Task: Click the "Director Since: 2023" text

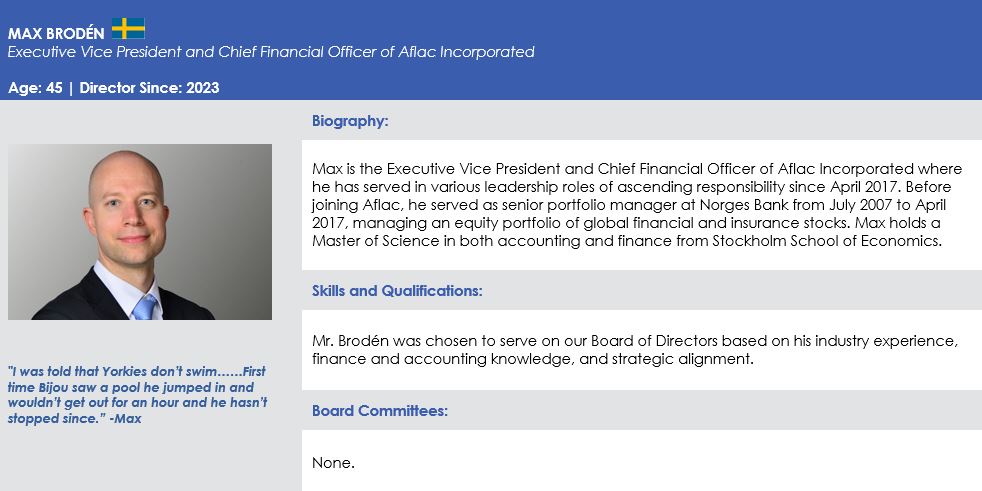Action: point(149,88)
